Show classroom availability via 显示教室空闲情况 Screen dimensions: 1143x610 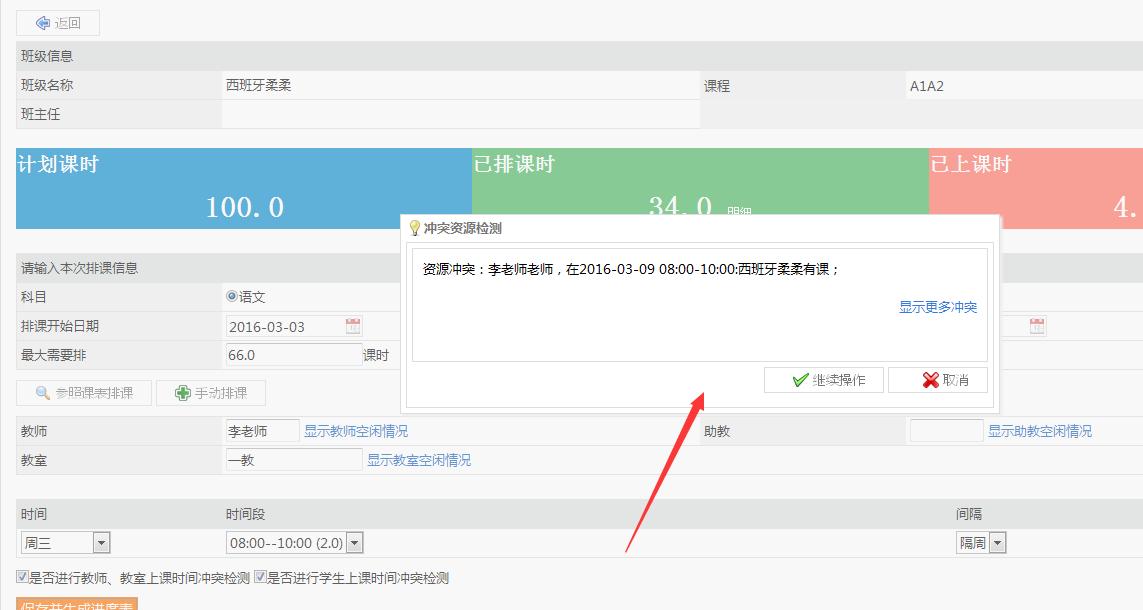click(x=418, y=460)
